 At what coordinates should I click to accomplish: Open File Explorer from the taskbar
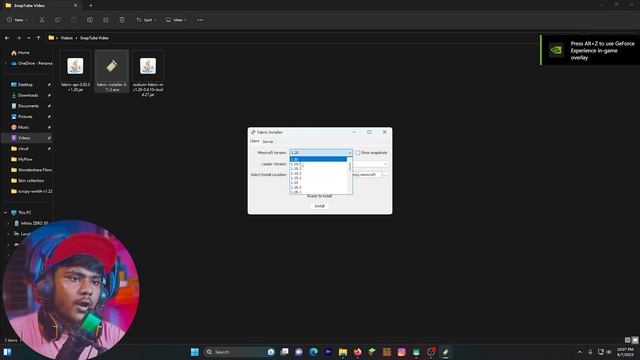[x=343, y=352]
